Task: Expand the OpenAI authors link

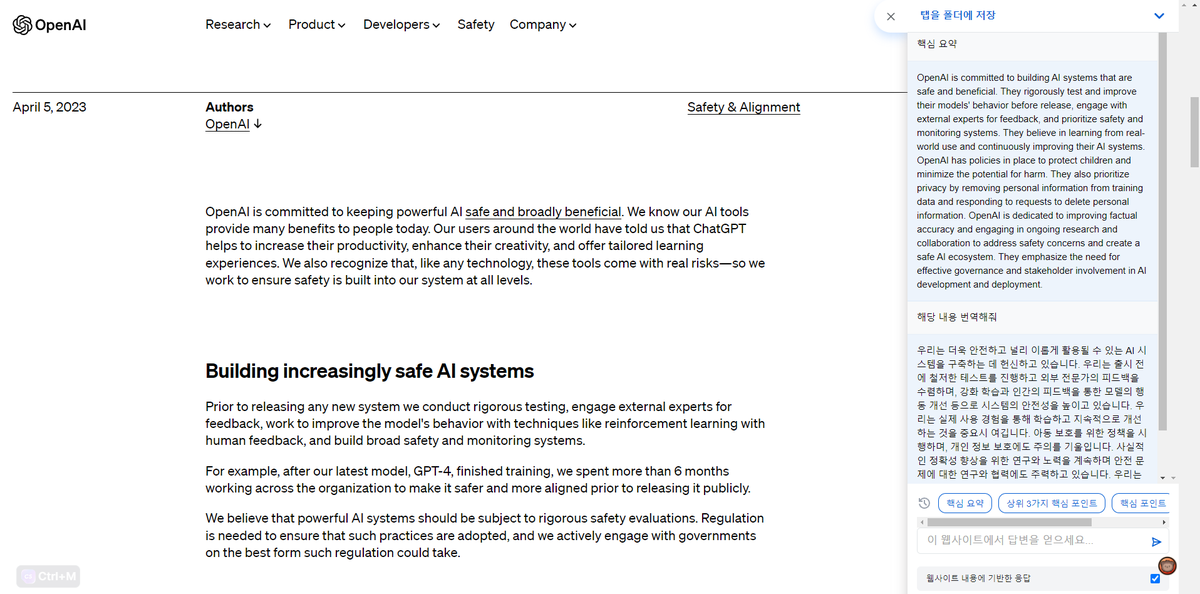Action: (x=234, y=124)
